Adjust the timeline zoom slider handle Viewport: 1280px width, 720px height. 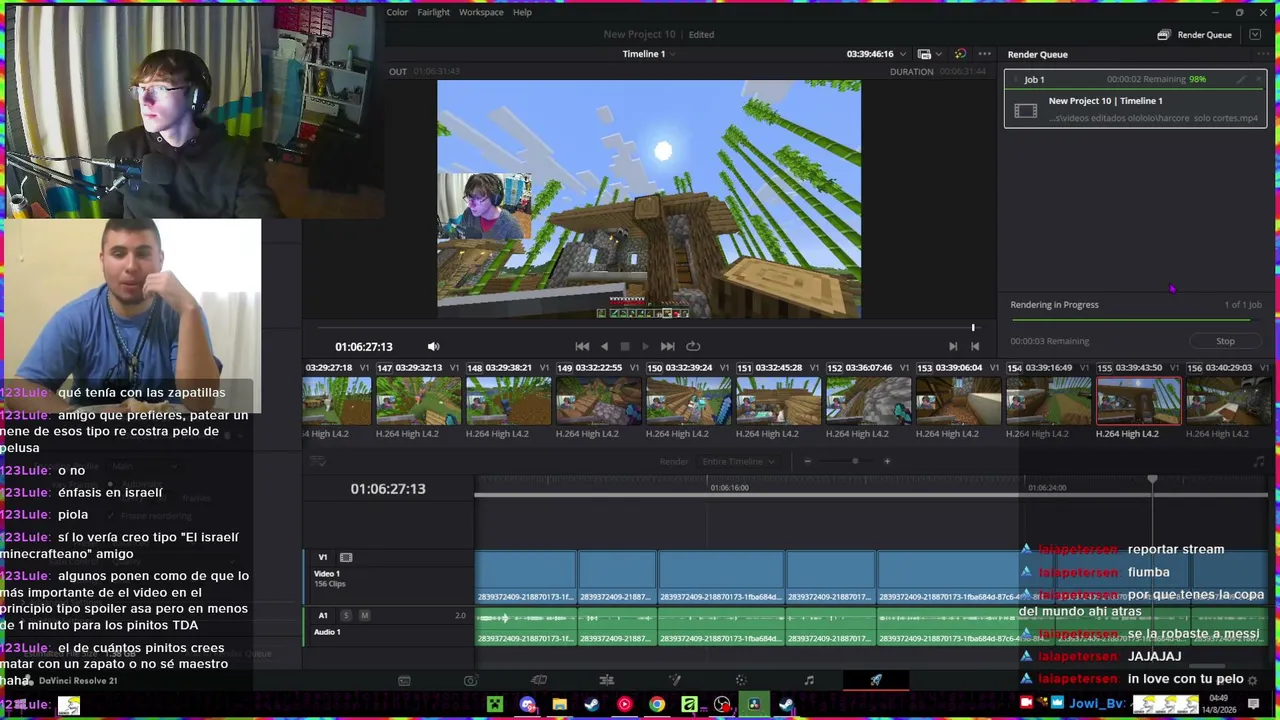(855, 461)
